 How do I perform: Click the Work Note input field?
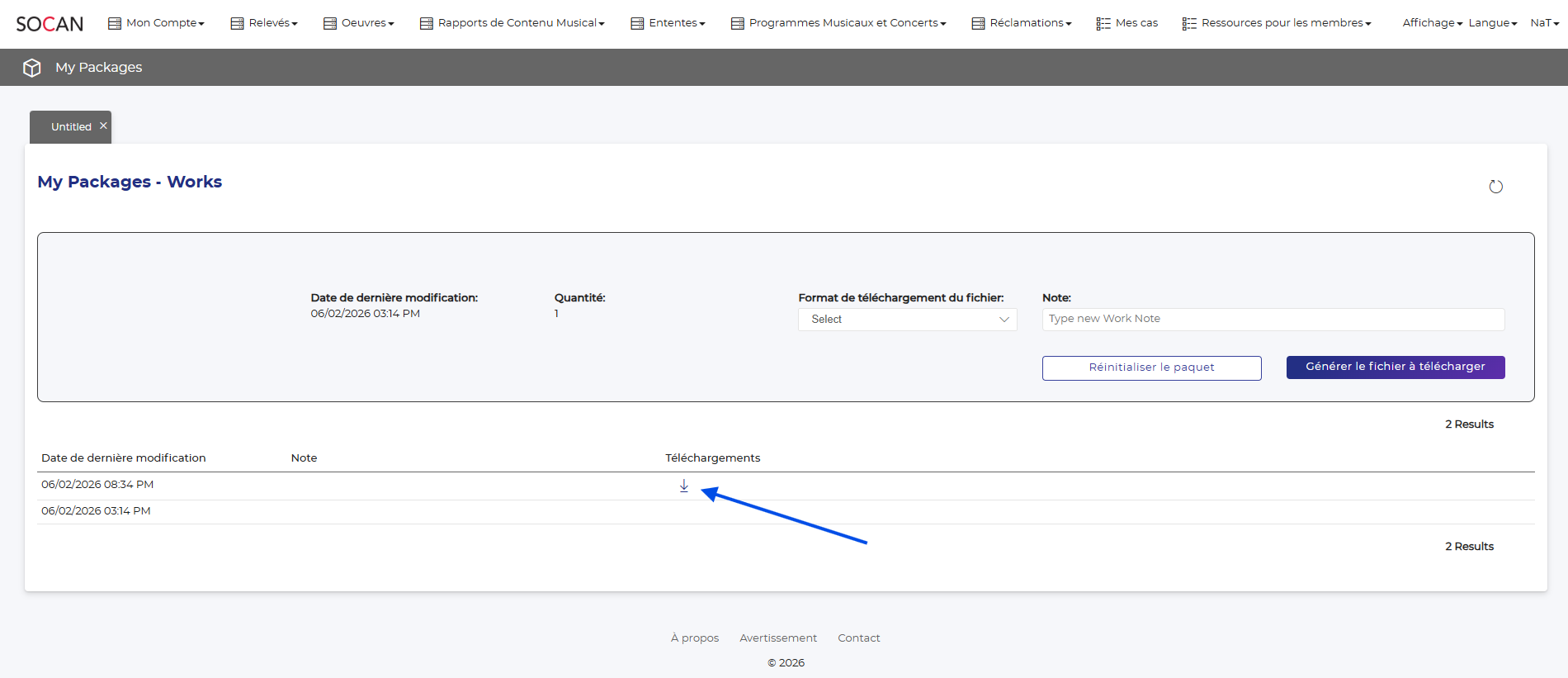coord(1273,319)
